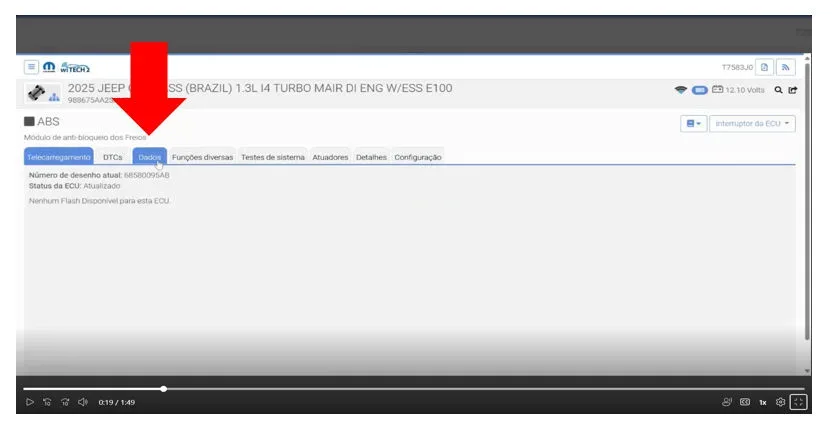Click the blue RSS feed icon button

click(786, 67)
